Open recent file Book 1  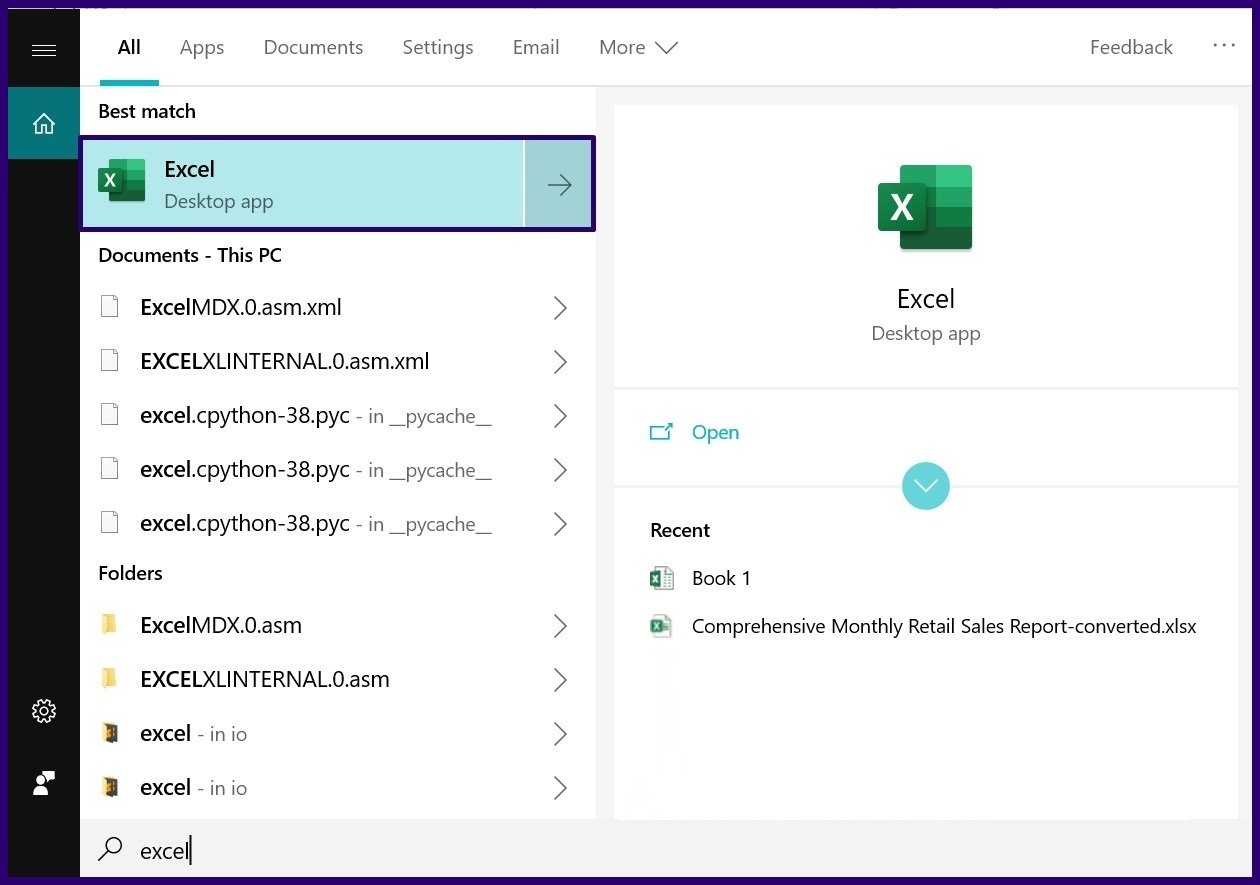(721, 578)
